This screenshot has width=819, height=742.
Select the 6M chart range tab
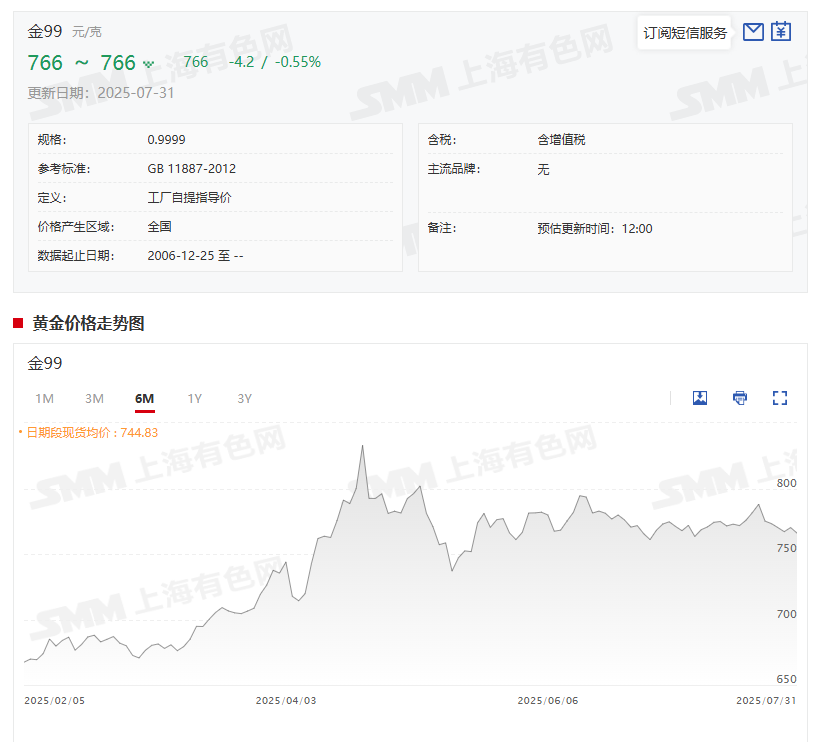pos(144,399)
